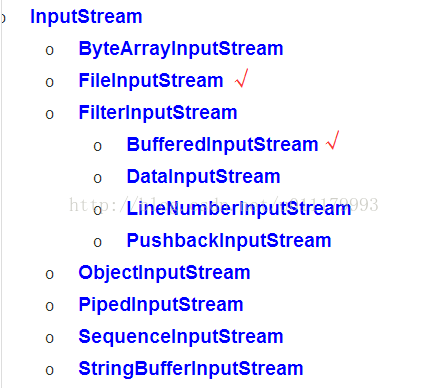Image resolution: width=429 pixels, height=388 pixels.
Task: Open the ObjectInputStream link
Action: (x=164, y=273)
